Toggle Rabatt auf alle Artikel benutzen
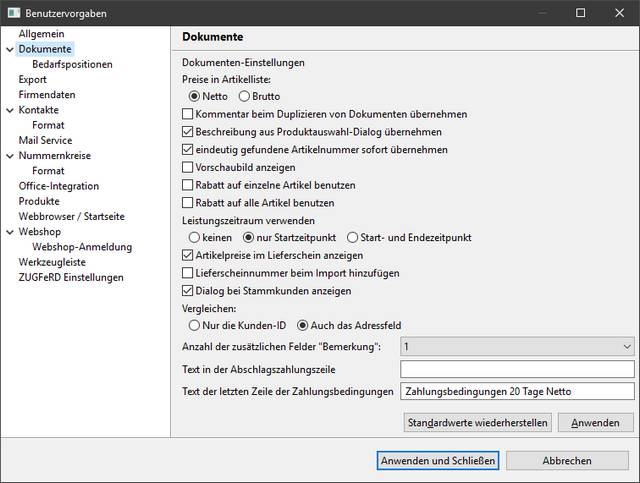Screen dimensions: 640x483 (188, 204)
